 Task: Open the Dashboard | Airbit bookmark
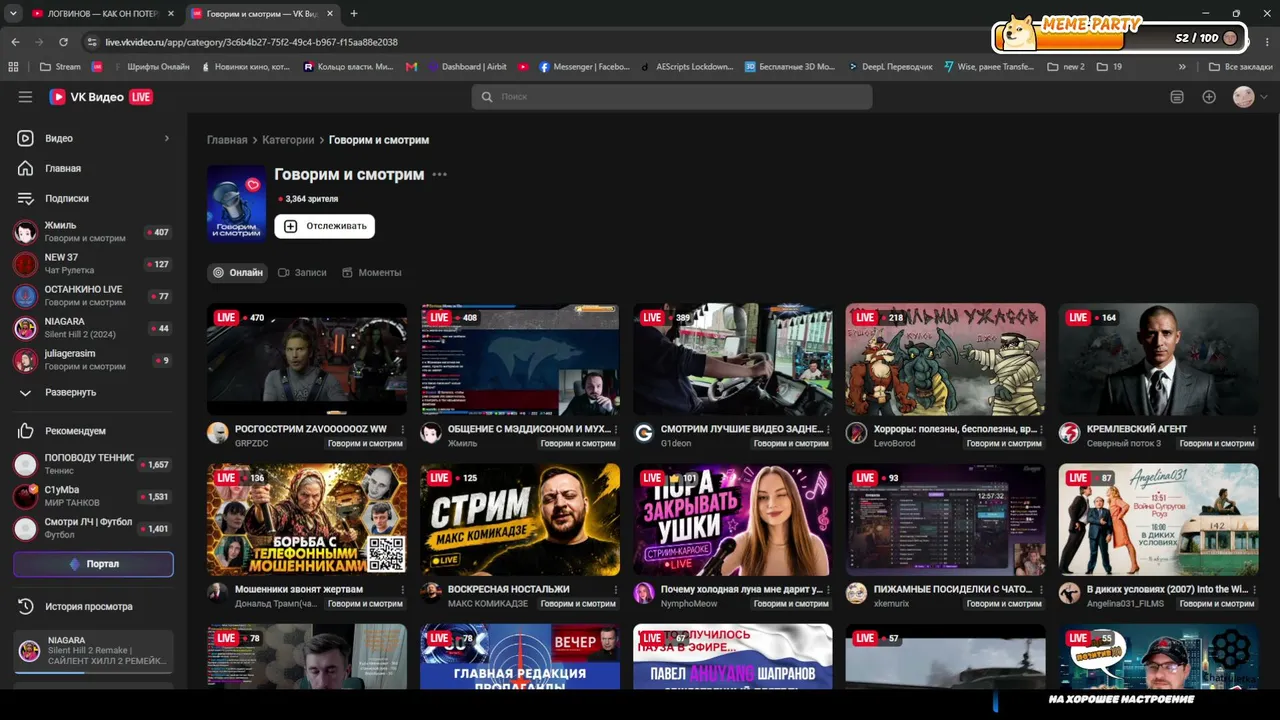tap(466, 67)
